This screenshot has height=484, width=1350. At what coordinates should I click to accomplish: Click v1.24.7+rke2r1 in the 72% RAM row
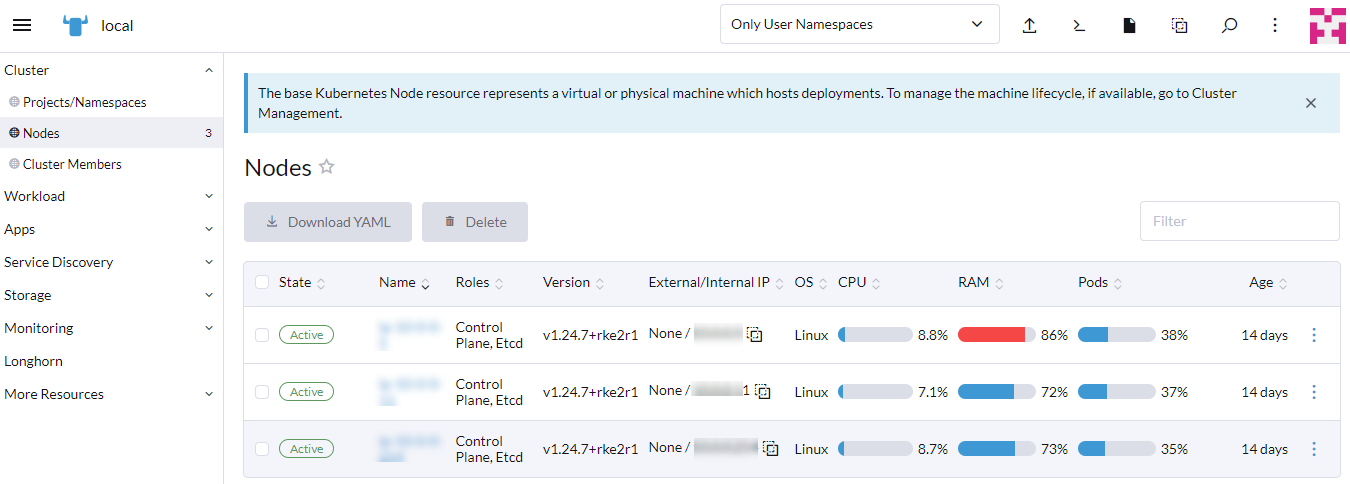[x=590, y=392]
